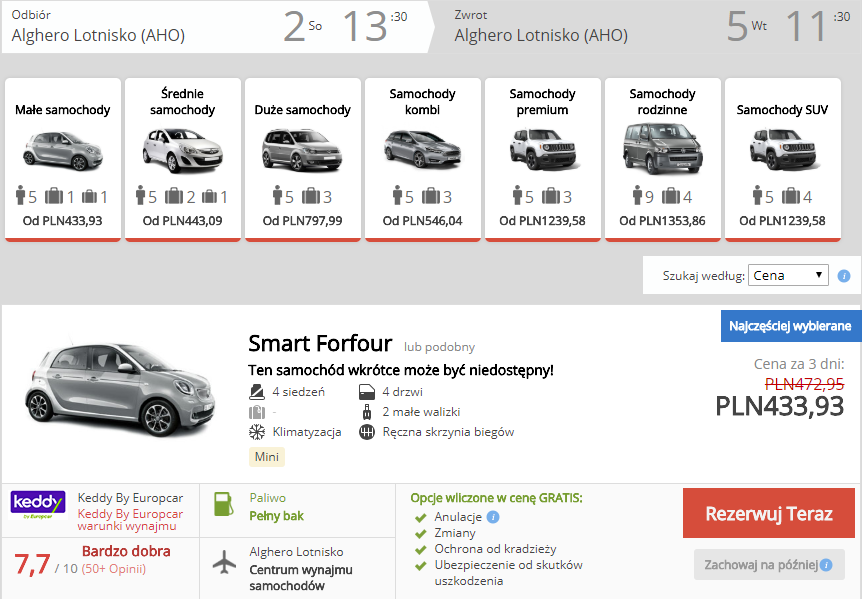Click the luggage icon on Samochody premium card
This screenshot has width=862, height=599.
click(550, 196)
